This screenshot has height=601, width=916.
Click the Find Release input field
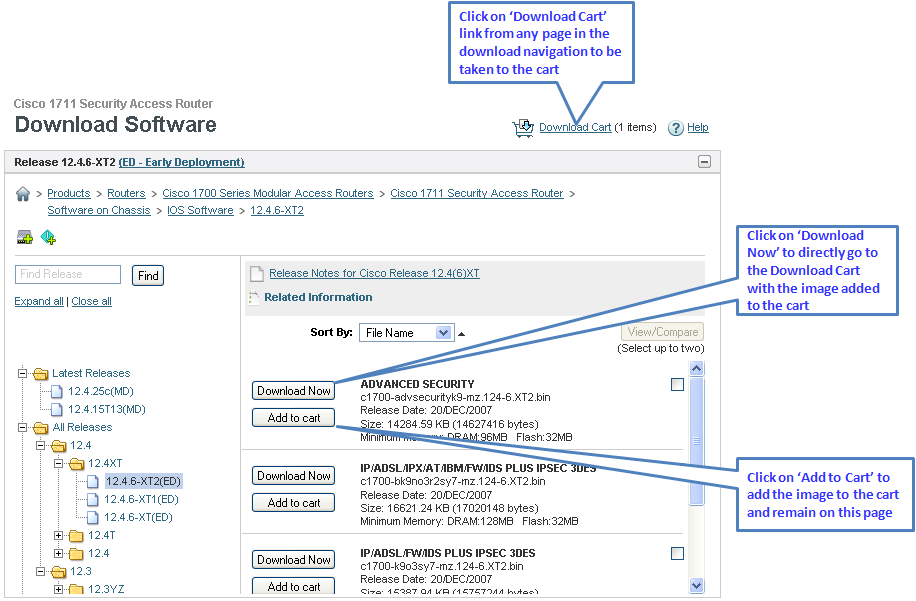pyautogui.click(x=68, y=275)
